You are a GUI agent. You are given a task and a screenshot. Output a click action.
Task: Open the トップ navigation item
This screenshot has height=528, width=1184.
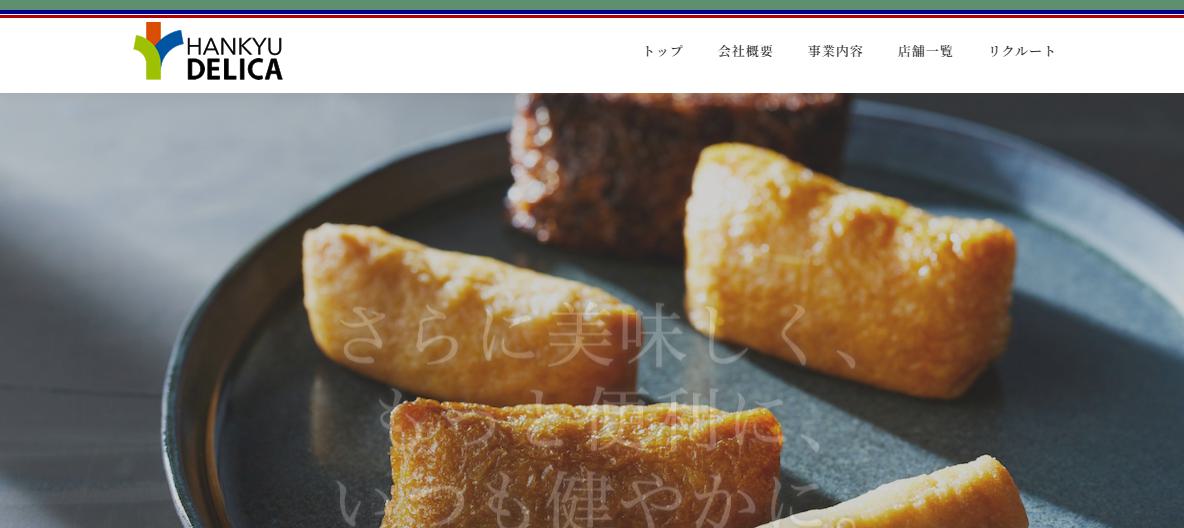coord(663,51)
